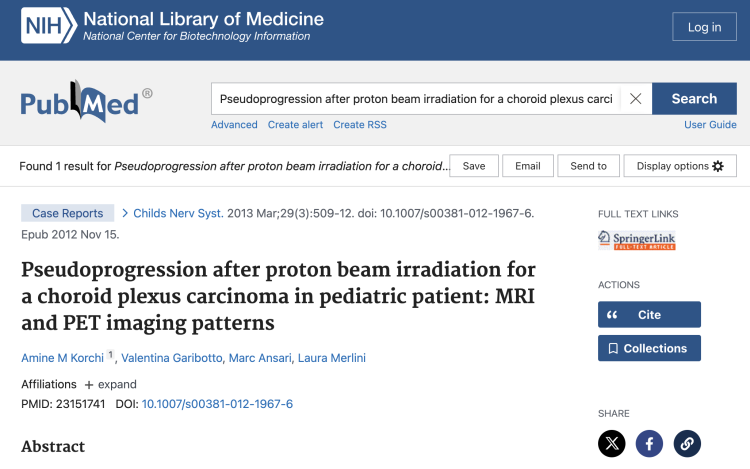Click the Log in button
Screen dimensions: 750x469
(x=704, y=27)
